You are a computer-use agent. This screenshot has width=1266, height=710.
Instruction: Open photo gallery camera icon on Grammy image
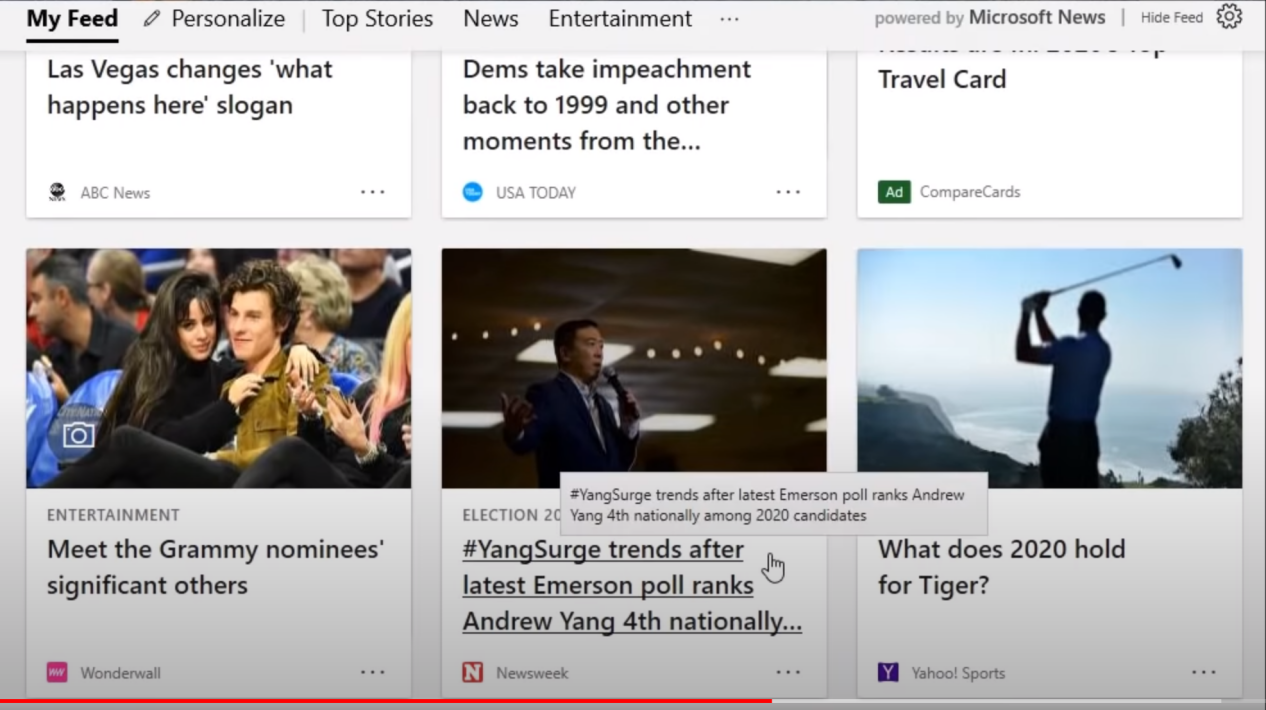[x=78, y=434]
